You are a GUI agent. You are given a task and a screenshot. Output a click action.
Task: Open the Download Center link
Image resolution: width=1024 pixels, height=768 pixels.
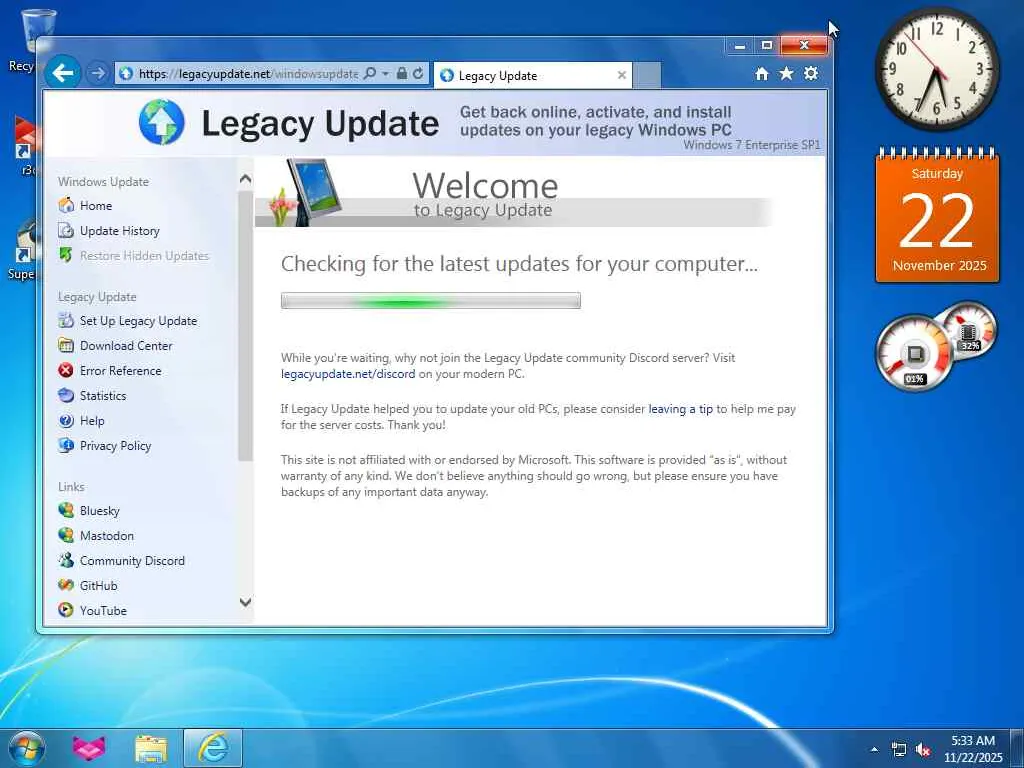pyautogui.click(x=126, y=345)
